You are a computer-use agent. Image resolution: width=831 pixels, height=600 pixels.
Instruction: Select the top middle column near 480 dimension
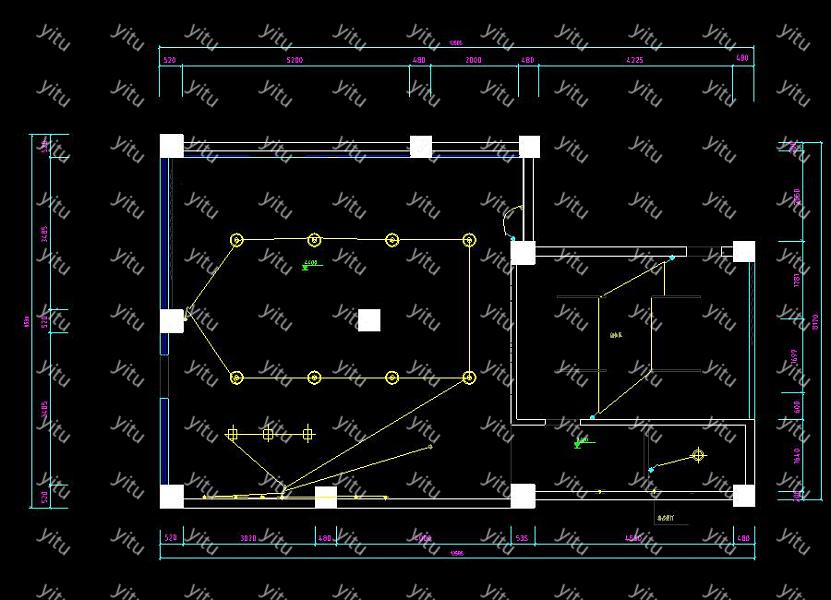pyautogui.click(x=421, y=147)
